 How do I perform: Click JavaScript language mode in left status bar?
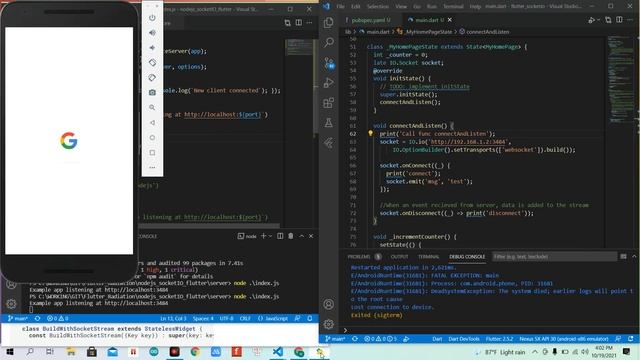[273, 318]
